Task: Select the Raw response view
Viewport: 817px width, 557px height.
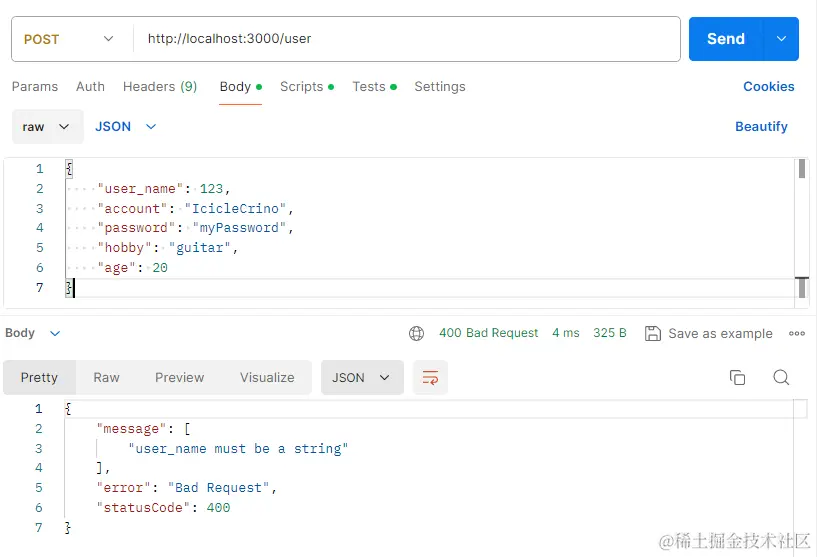Action: click(x=106, y=377)
